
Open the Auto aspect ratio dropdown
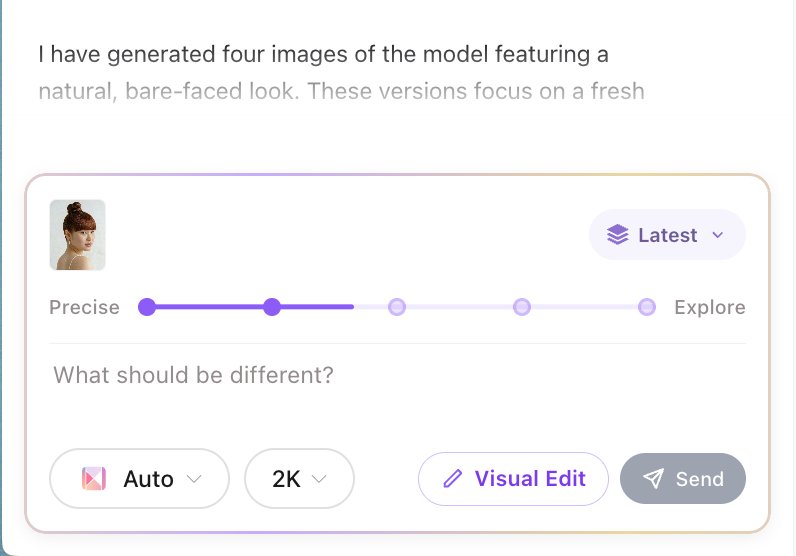pos(140,479)
